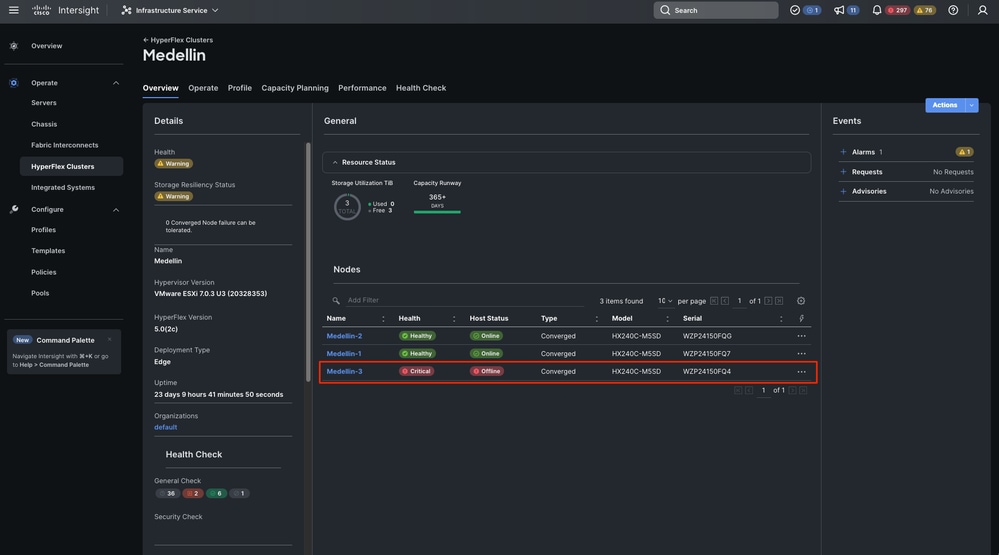Open Templates in the sidebar
The height and width of the screenshot is (555, 999).
coord(48,251)
